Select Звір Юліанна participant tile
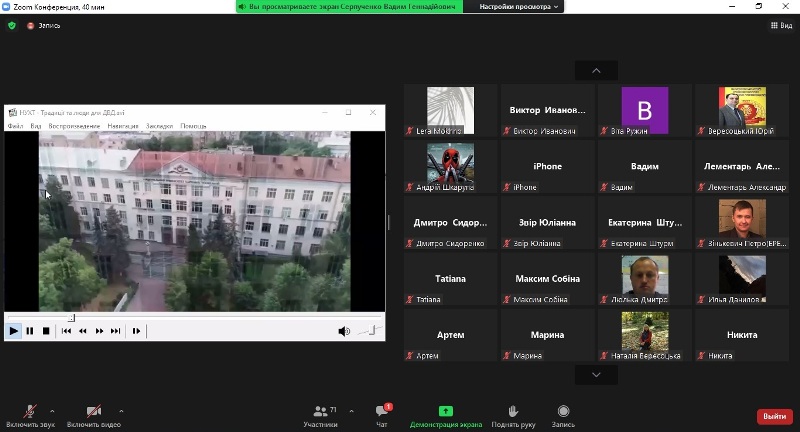This screenshot has width=800, height=432. [547, 223]
